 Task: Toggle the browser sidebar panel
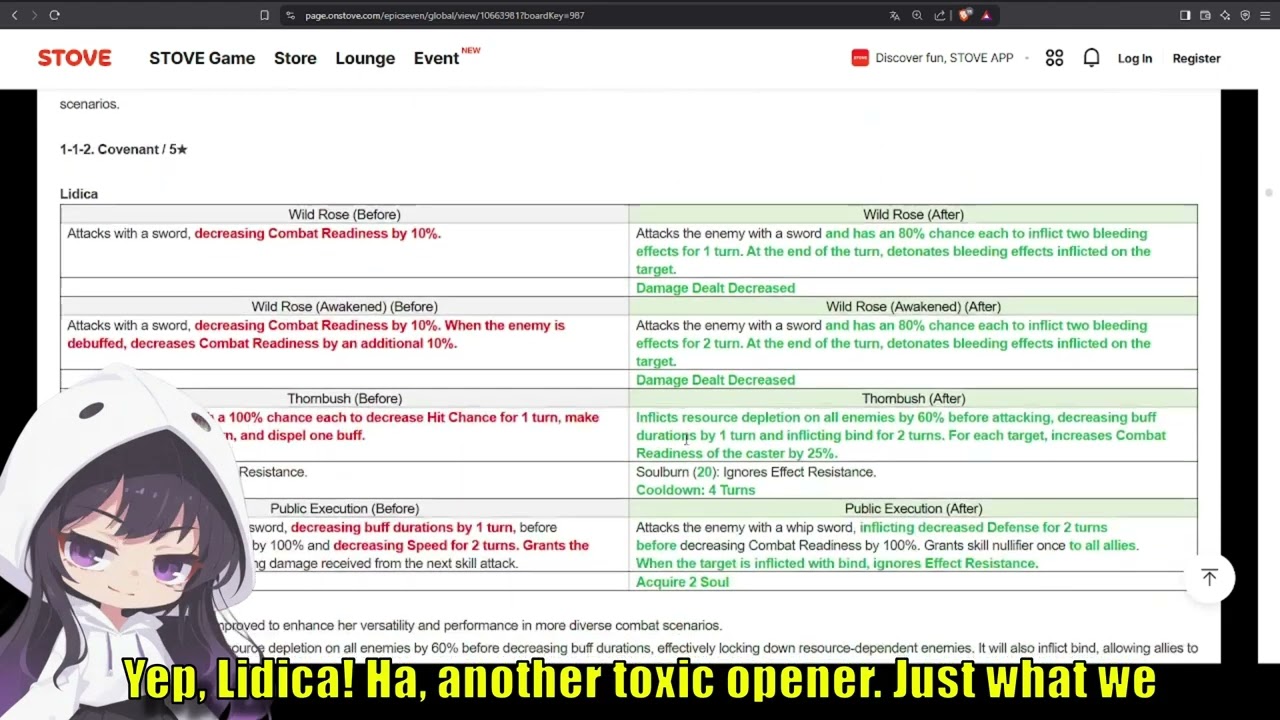(x=1185, y=15)
